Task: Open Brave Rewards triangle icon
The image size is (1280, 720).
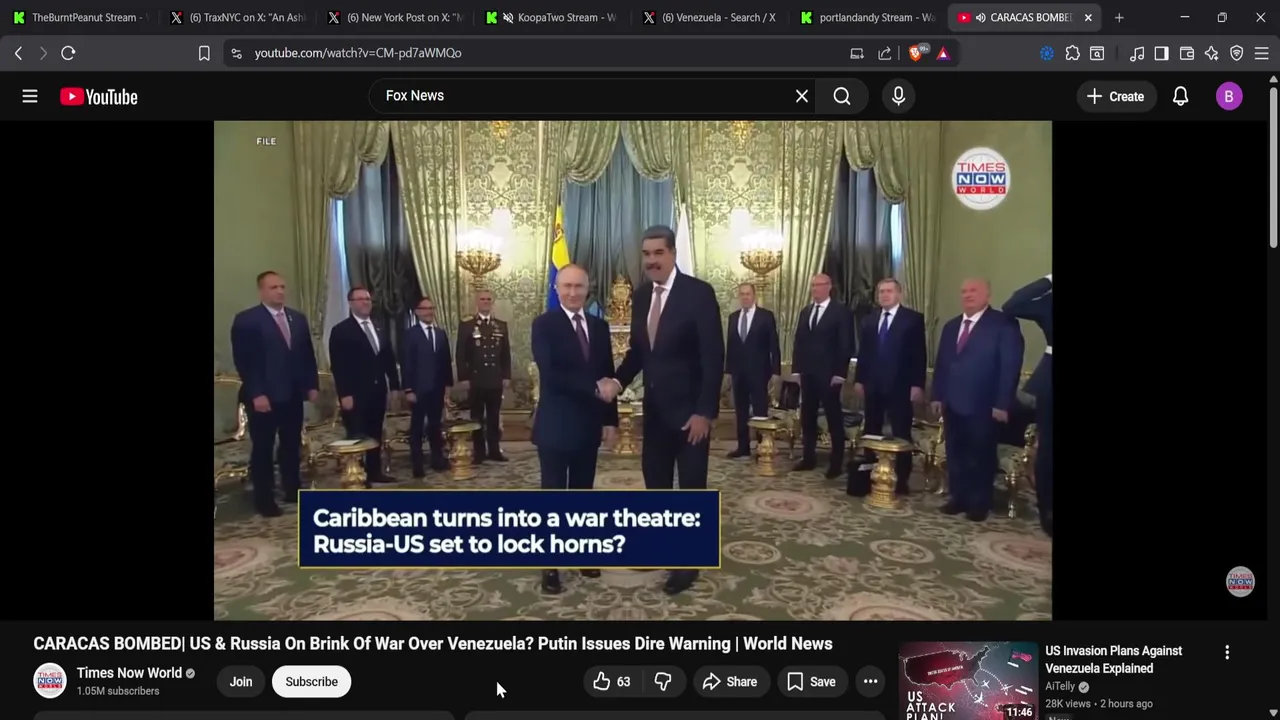Action: [x=943, y=53]
